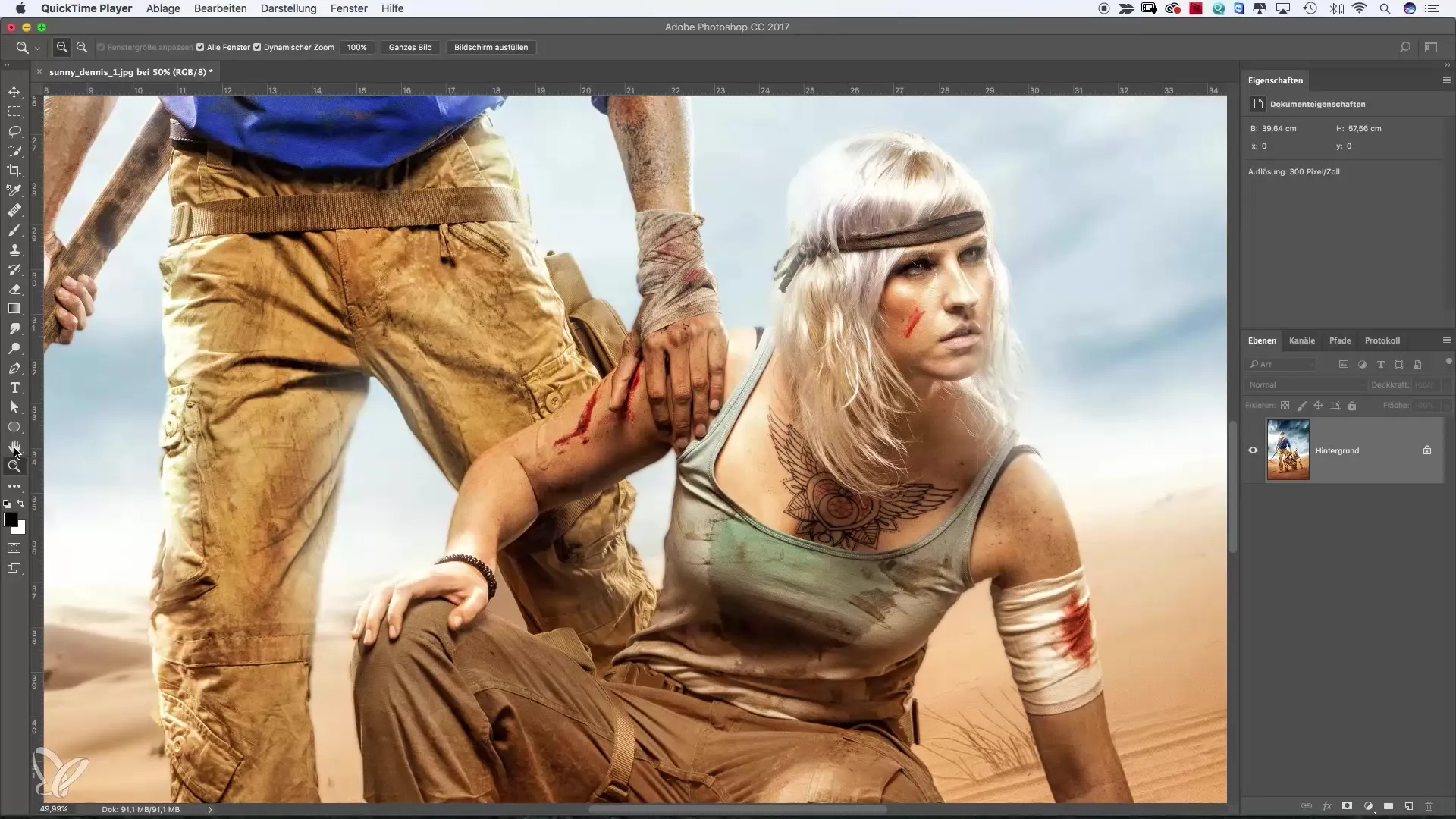Select the Horizontal Type tool
The image size is (1456, 819).
[x=14, y=388]
